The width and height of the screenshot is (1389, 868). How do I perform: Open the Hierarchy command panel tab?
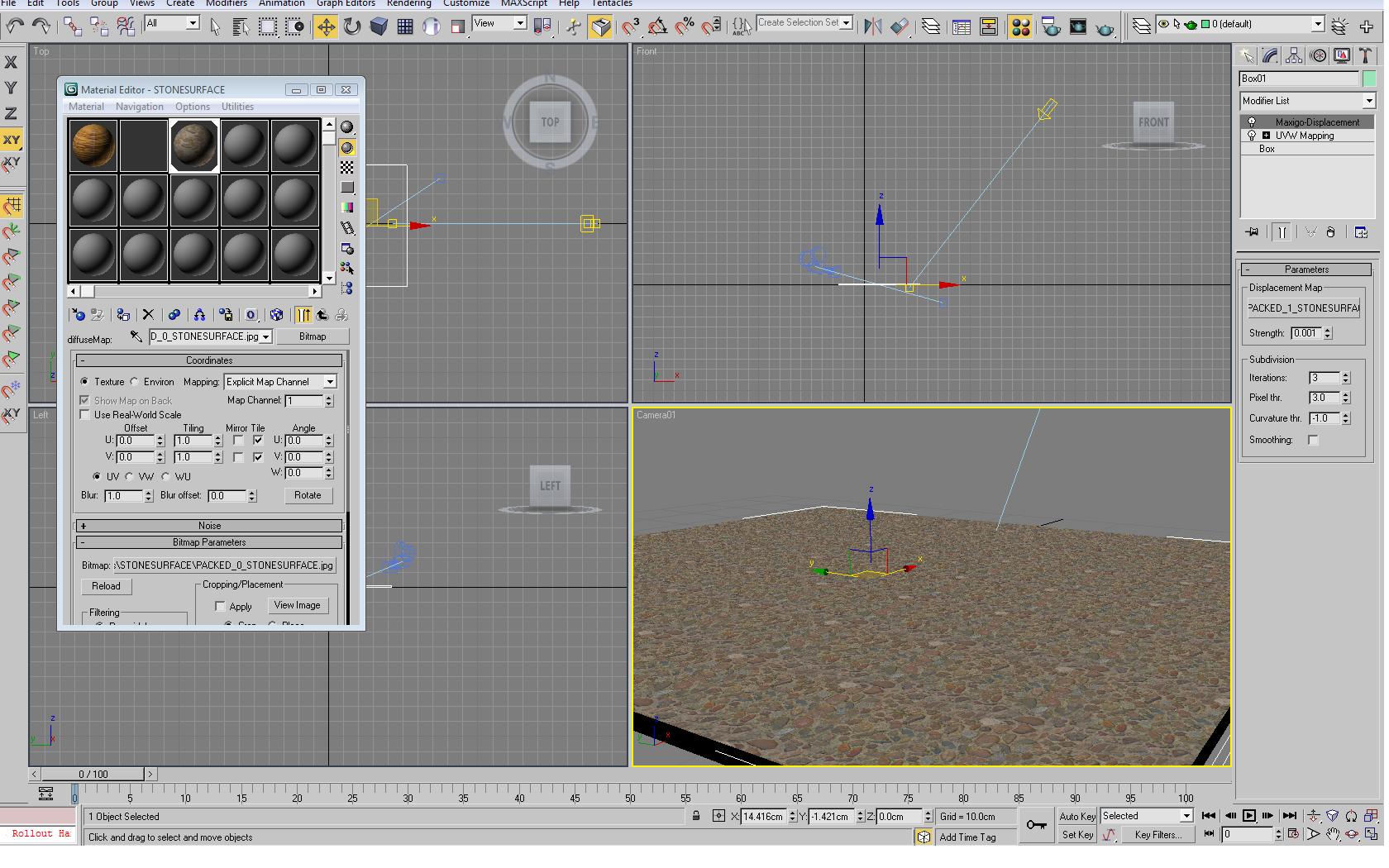tap(1294, 56)
